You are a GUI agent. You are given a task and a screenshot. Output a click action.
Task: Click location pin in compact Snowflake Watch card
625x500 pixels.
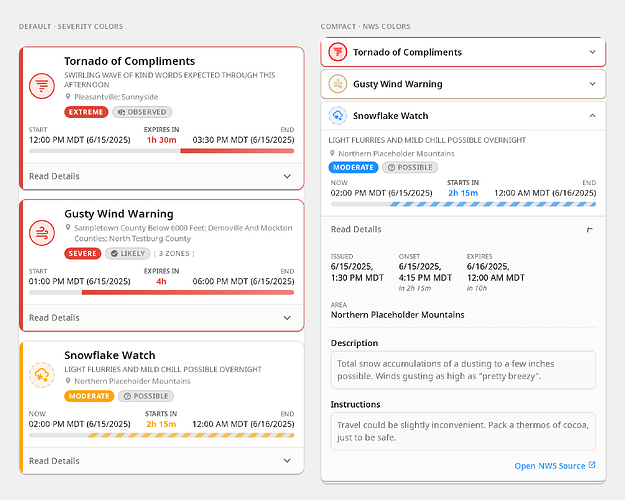tap(332, 153)
